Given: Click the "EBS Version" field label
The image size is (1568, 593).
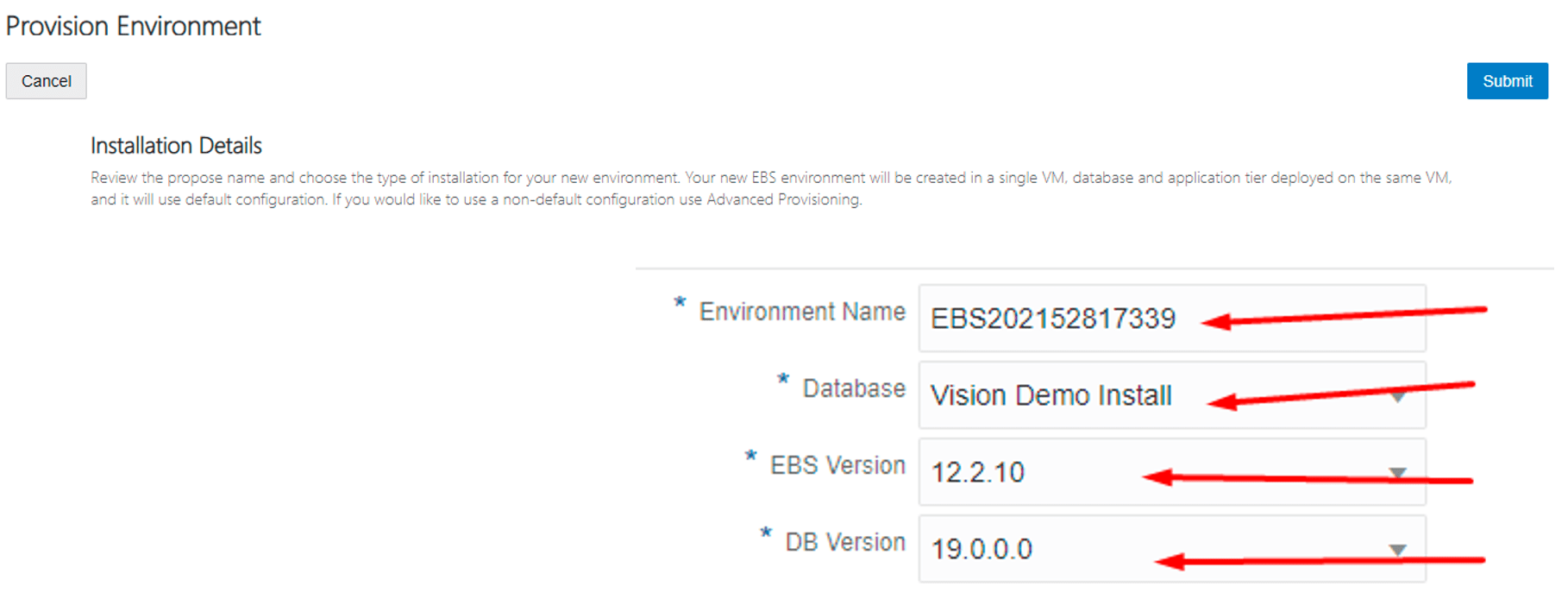Looking at the screenshot, I should pyautogui.click(x=837, y=465).
